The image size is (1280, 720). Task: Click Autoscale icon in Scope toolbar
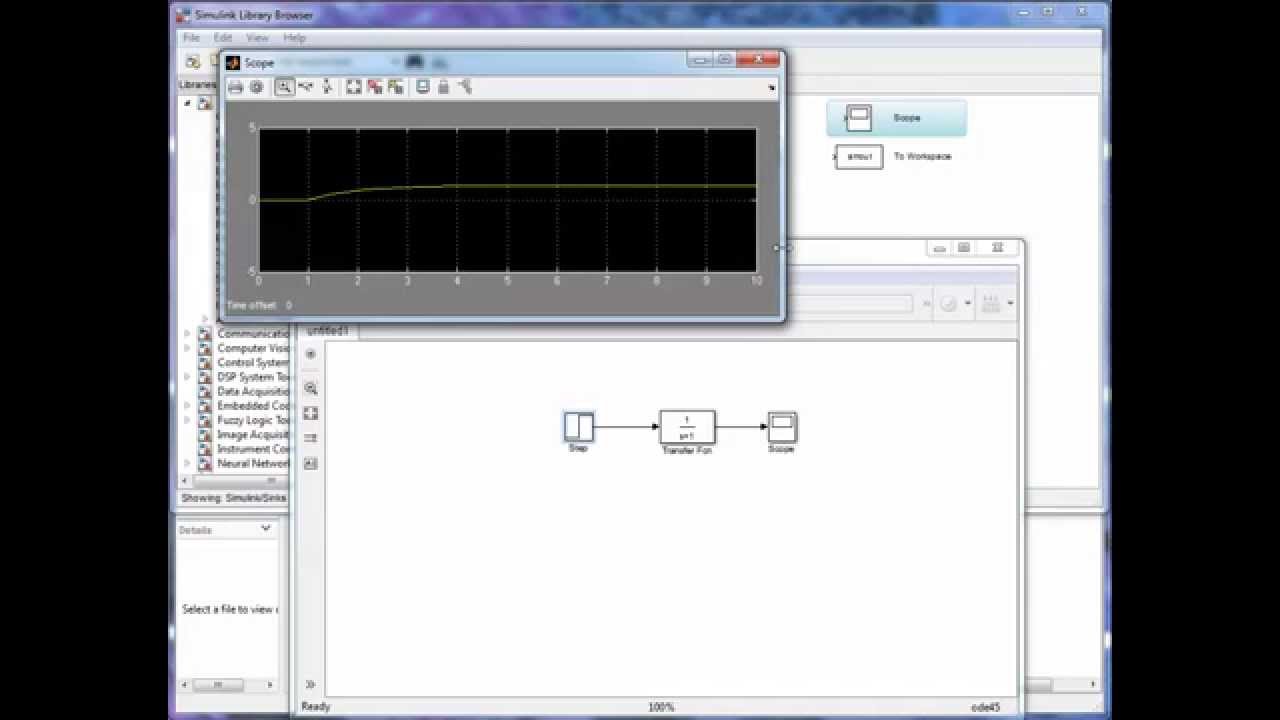click(354, 87)
